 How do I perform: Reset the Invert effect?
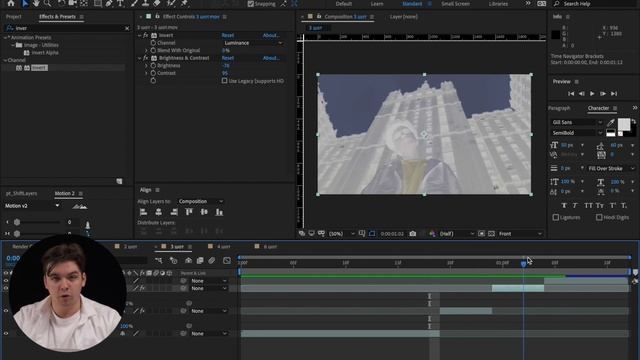click(228, 35)
